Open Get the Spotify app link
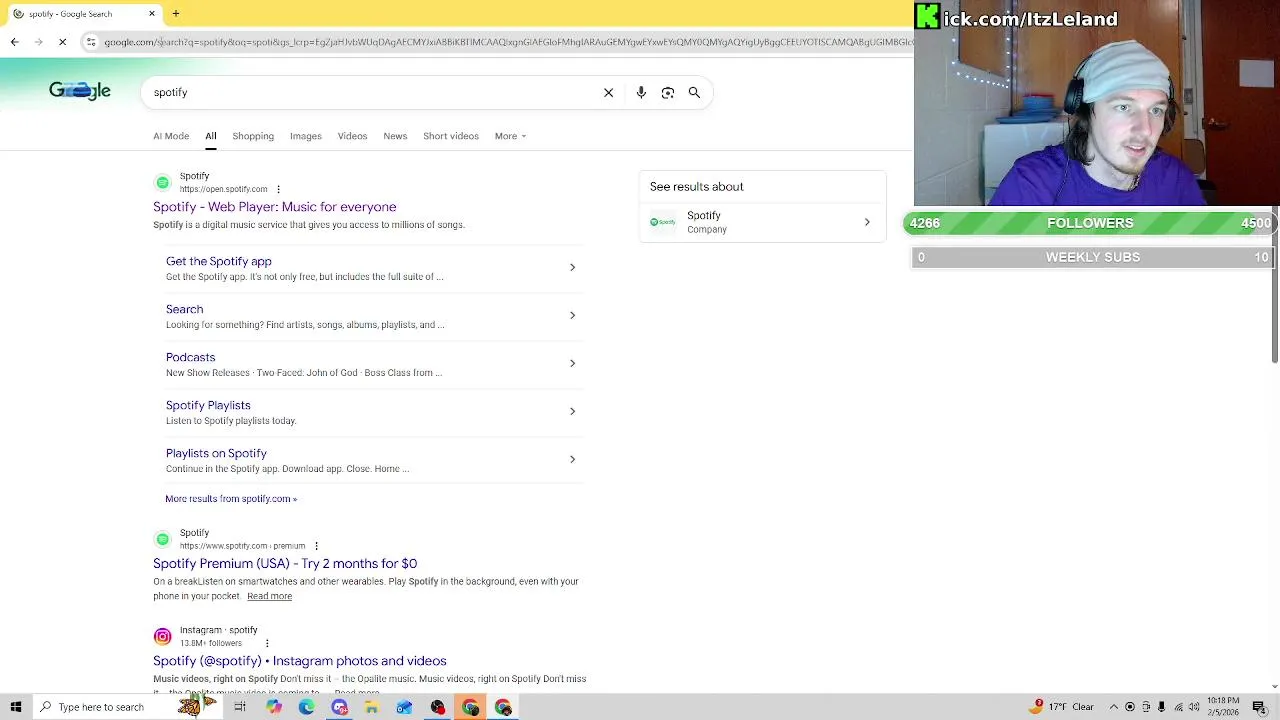The height and width of the screenshot is (720, 1280). pos(219,261)
